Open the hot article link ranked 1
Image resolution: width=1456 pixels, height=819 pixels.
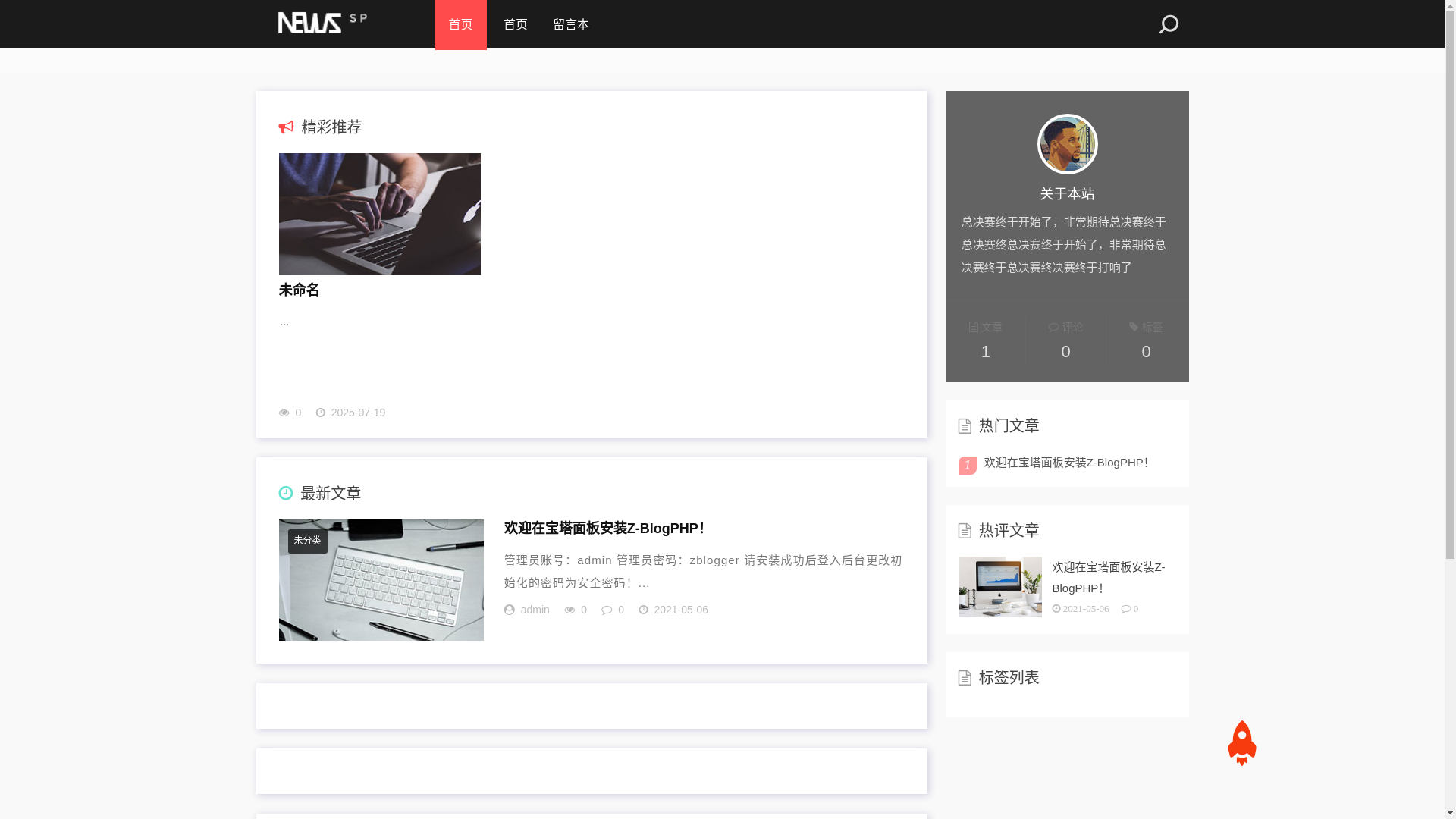click(x=1066, y=463)
